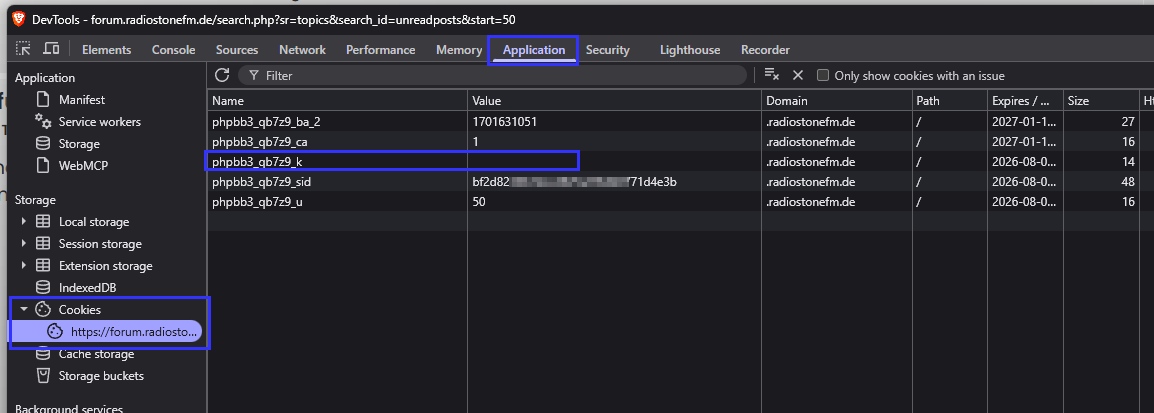Image resolution: width=1154 pixels, height=413 pixels.
Task: Click the phpbb3_qb7z9_u value 50
Action: (x=478, y=201)
